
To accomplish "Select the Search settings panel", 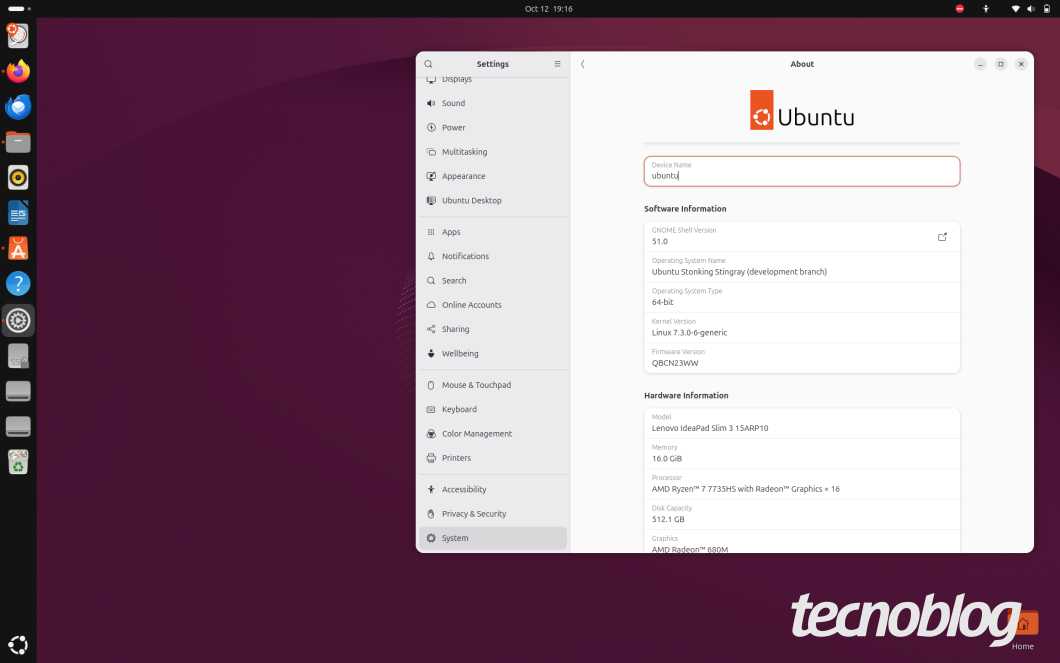I will click(493, 280).
